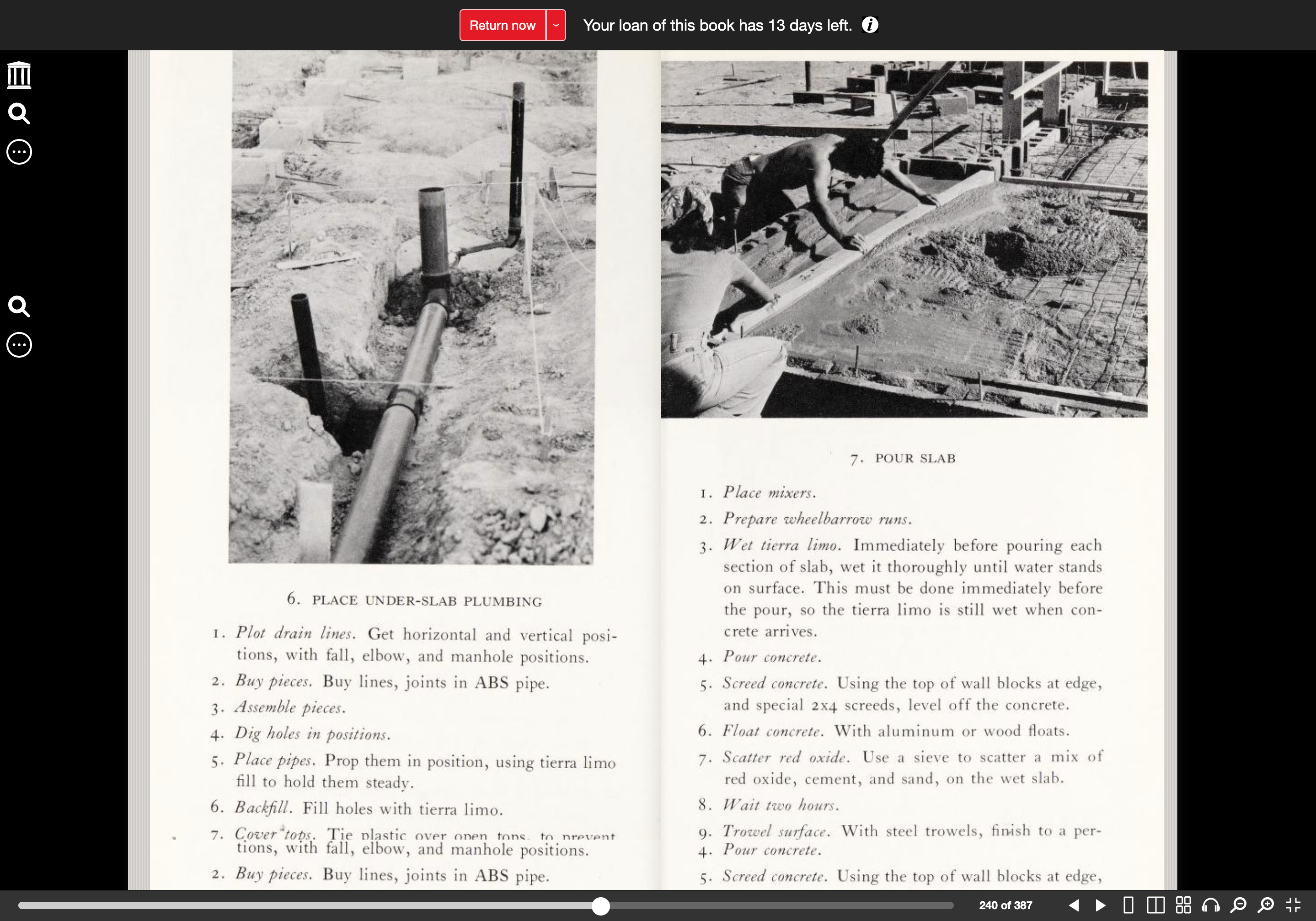The width and height of the screenshot is (1316, 921).
Task: Click the text Place mixers
Action: (x=769, y=493)
